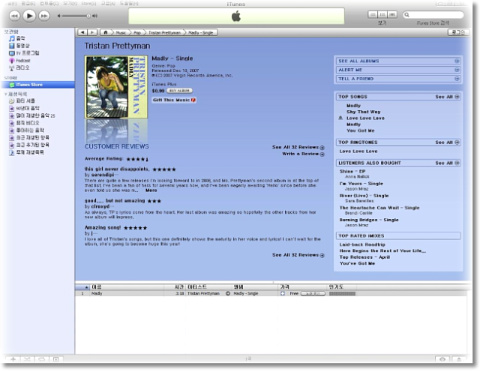Expand See All Albums arrow
Image resolution: width=480 pixels, height=371 pixels.
click(x=457, y=61)
